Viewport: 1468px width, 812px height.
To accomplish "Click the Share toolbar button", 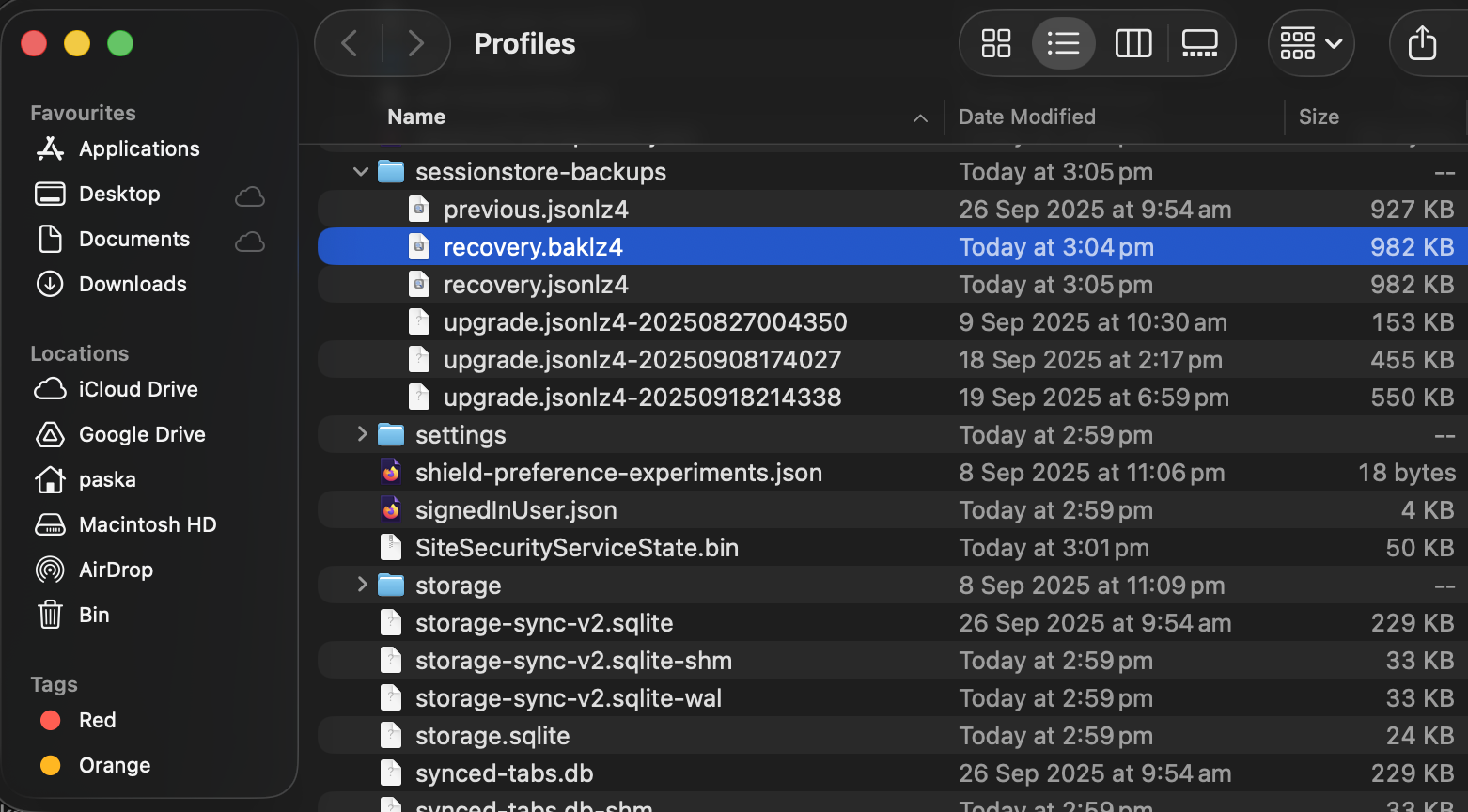I will coord(1422,43).
